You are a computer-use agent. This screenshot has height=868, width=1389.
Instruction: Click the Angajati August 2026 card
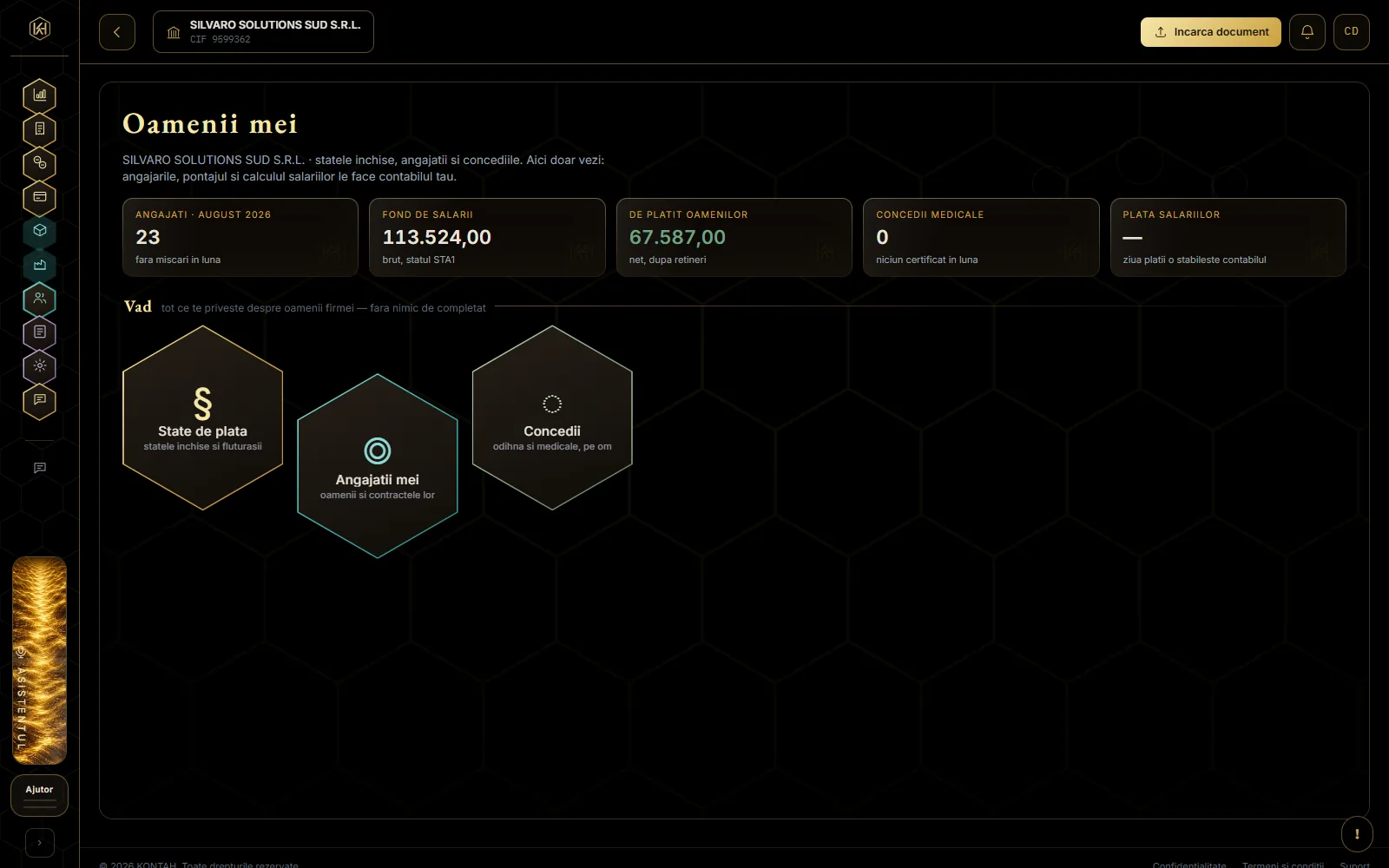[240, 237]
